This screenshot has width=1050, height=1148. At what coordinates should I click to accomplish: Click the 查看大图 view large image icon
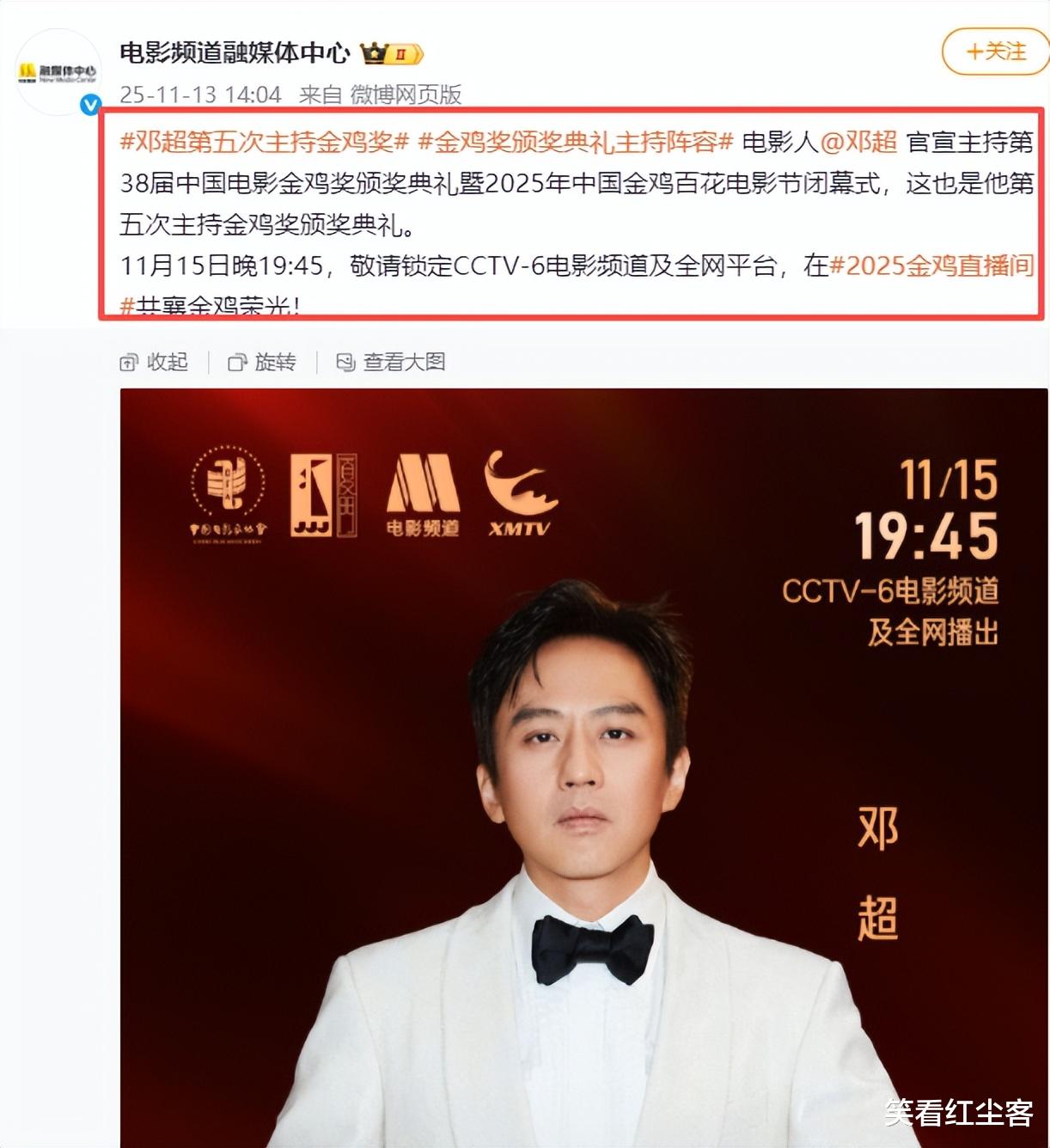click(345, 363)
